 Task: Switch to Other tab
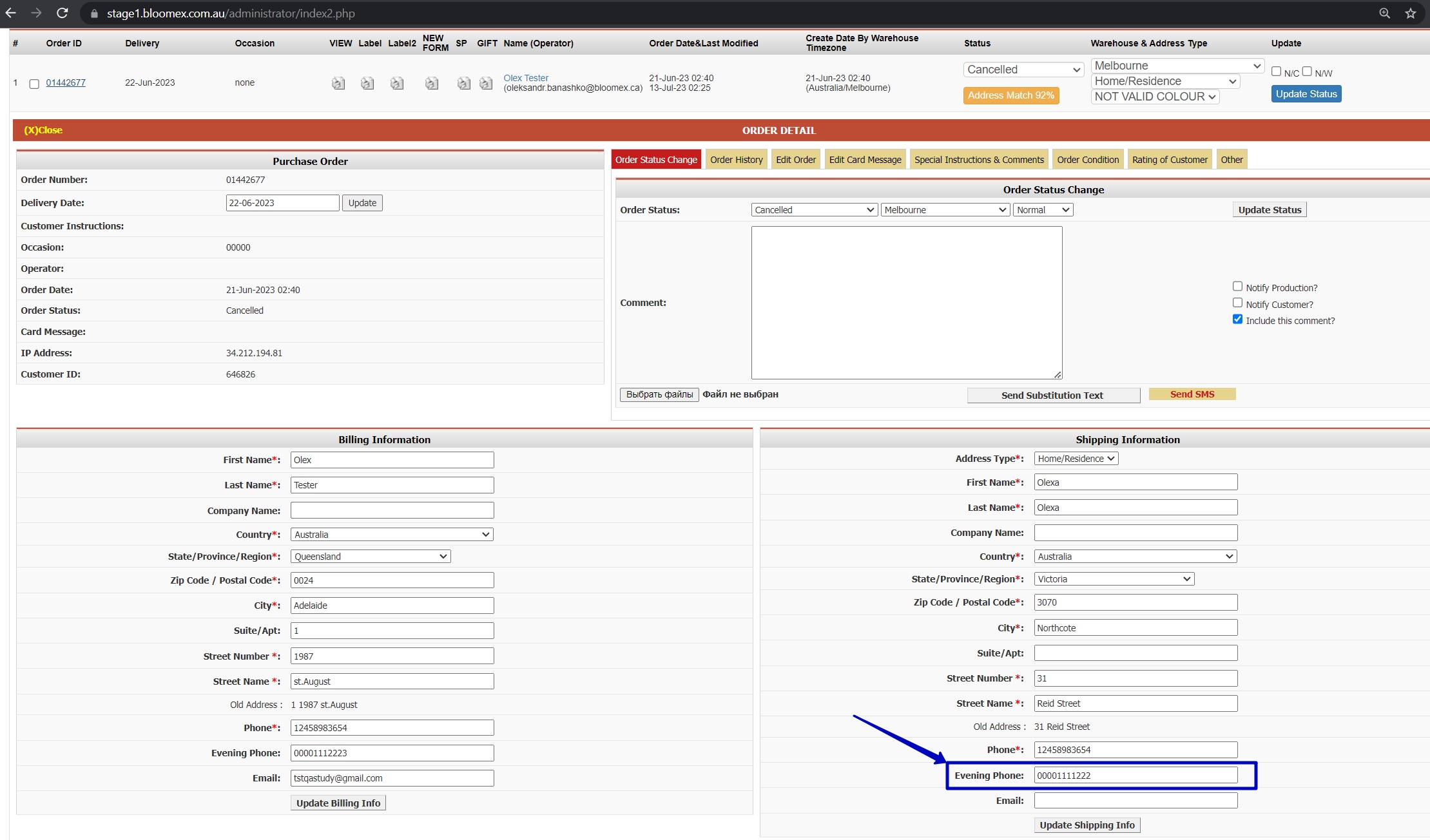(x=1232, y=160)
